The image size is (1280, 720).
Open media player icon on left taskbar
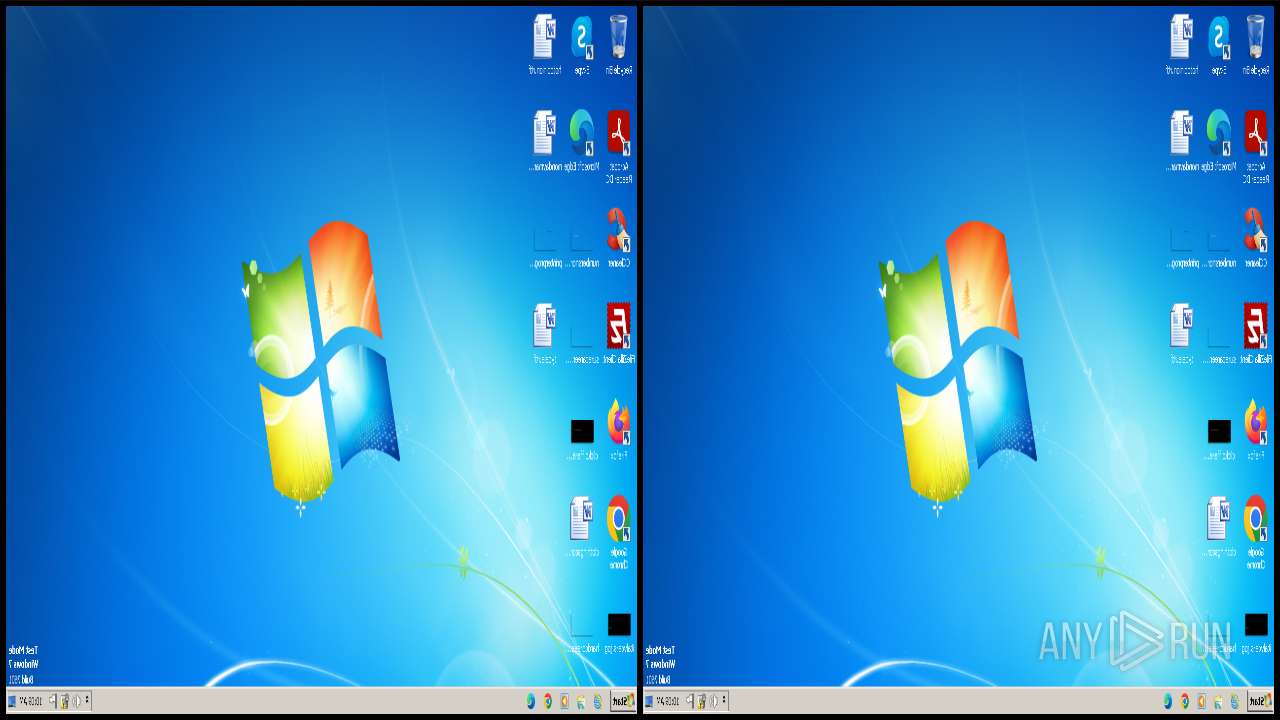click(564, 702)
